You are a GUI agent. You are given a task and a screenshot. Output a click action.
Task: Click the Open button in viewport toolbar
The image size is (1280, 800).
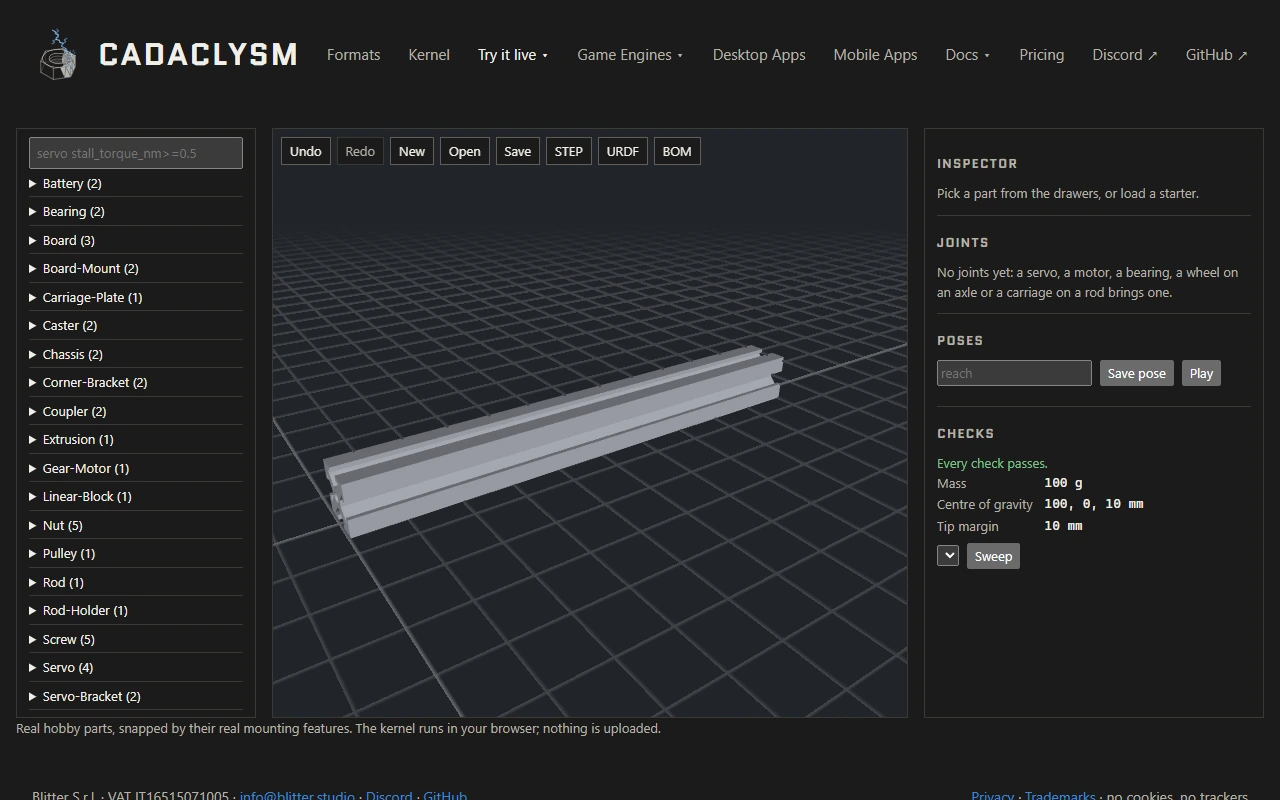pyautogui.click(x=465, y=152)
